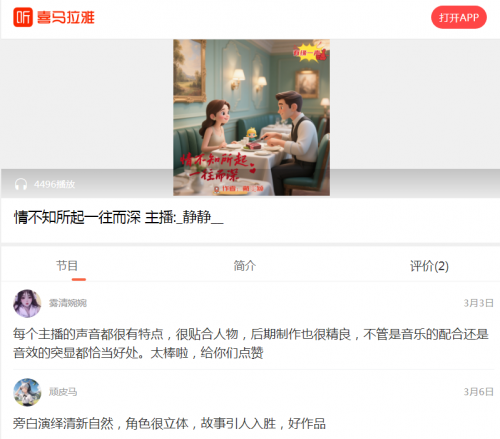
Task: Click the orange 听 Ximalaya logo icon
Action: 23,17
